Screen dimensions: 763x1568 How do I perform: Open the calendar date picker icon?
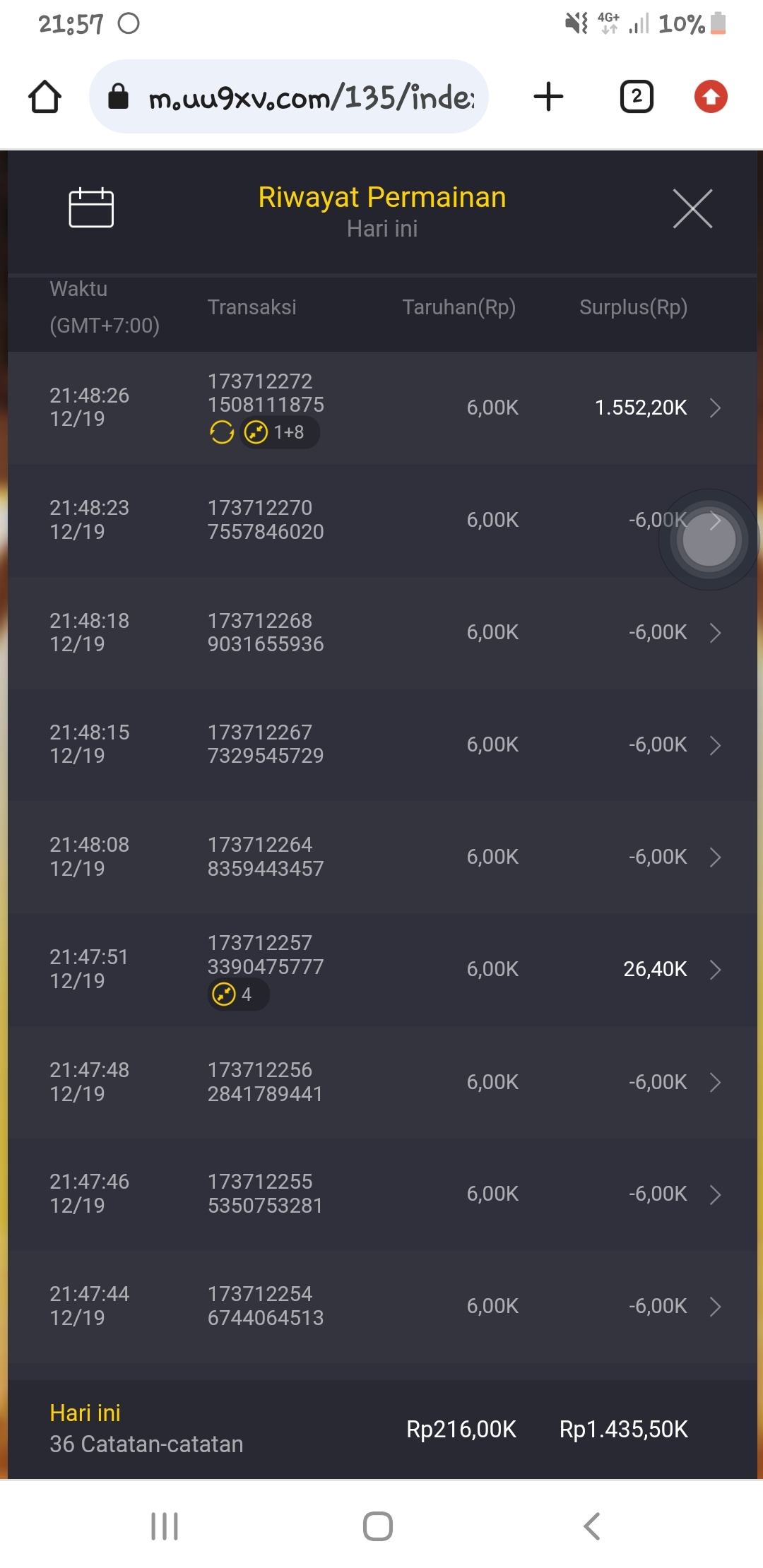(x=91, y=208)
